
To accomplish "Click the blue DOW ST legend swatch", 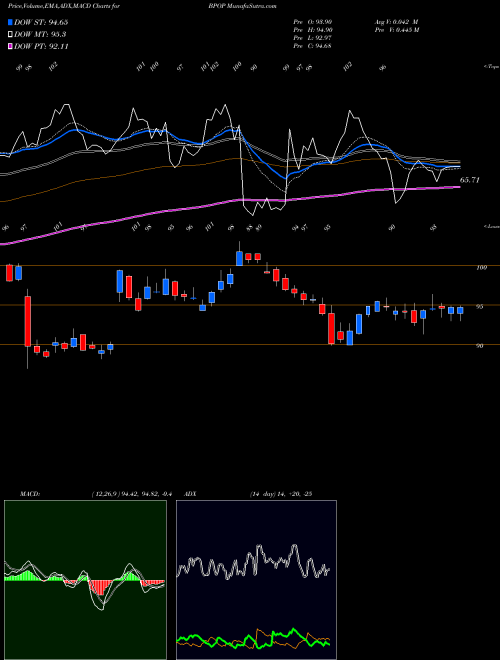I will [11, 22].
